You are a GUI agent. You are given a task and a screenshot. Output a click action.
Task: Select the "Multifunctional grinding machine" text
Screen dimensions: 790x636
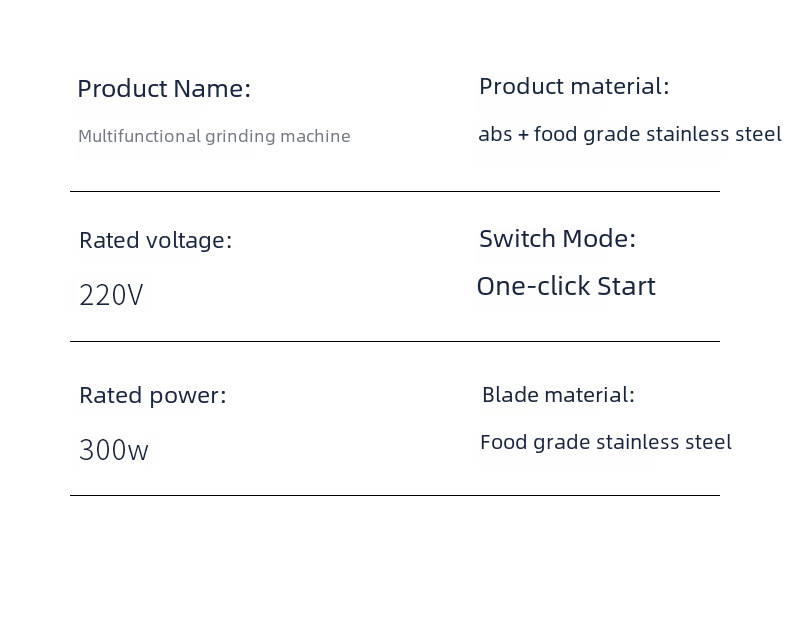point(214,136)
